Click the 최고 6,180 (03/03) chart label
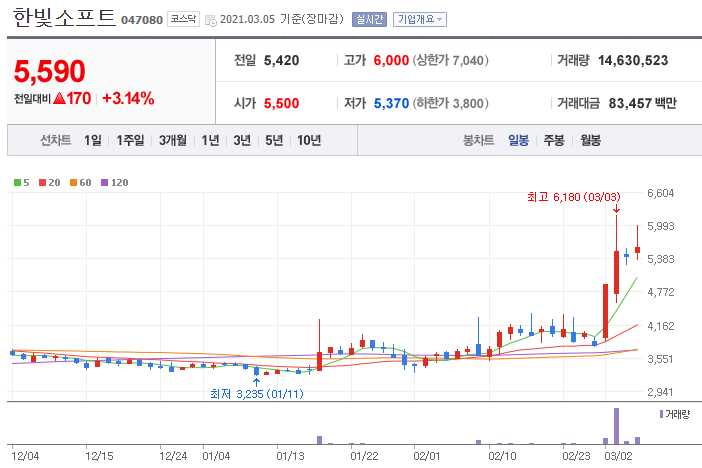 click(574, 197)
